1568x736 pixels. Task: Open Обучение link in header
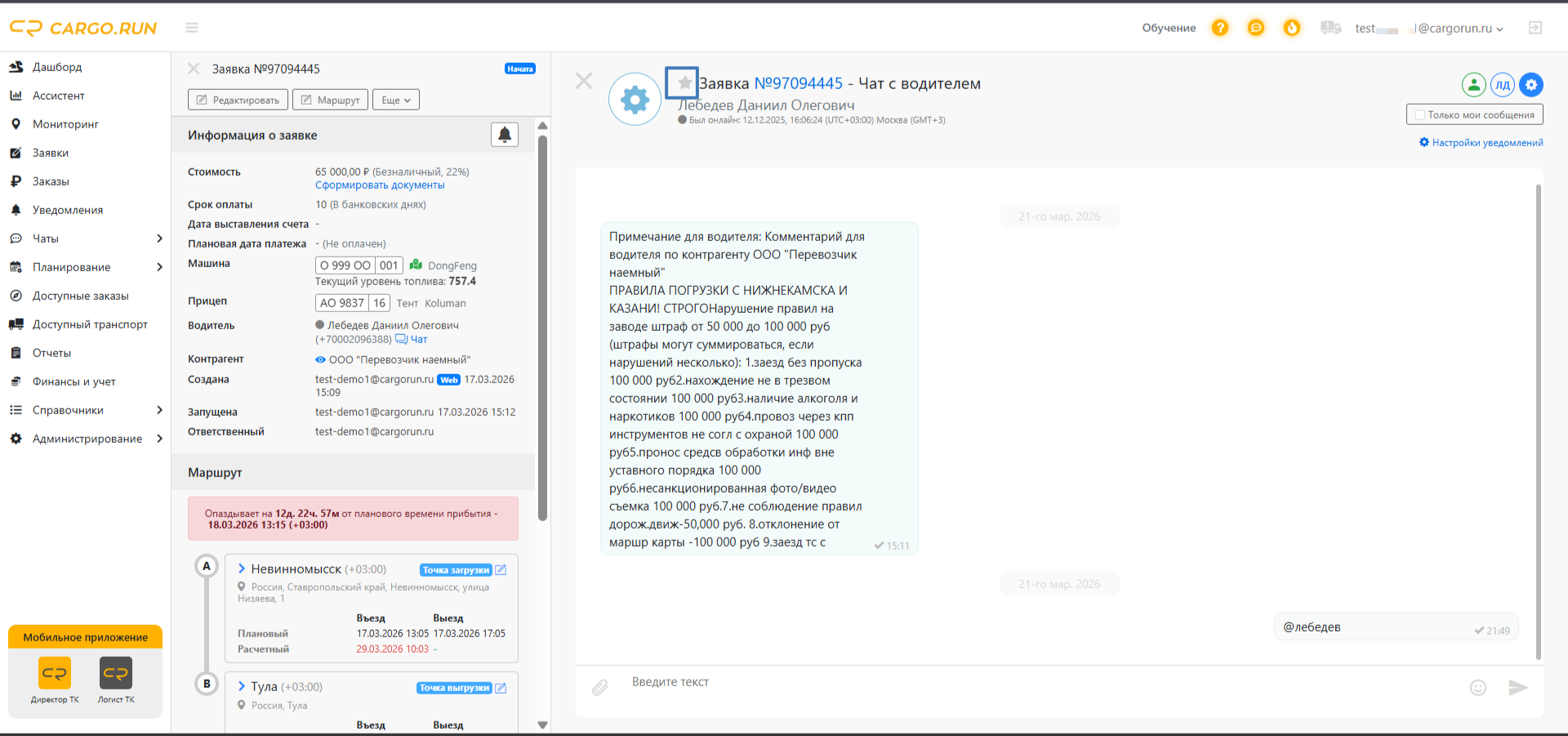point(1169,28)
